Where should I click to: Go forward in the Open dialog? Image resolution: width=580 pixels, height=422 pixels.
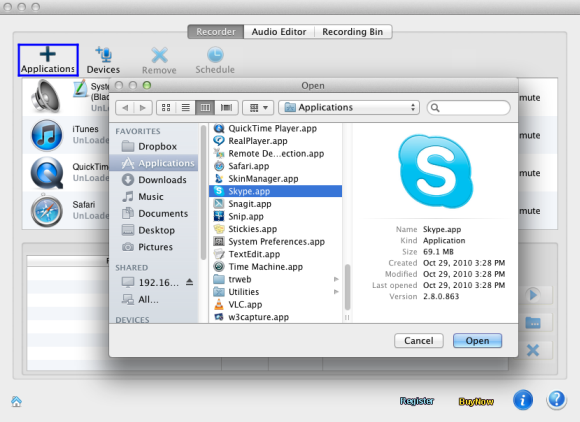click(143, 108)
